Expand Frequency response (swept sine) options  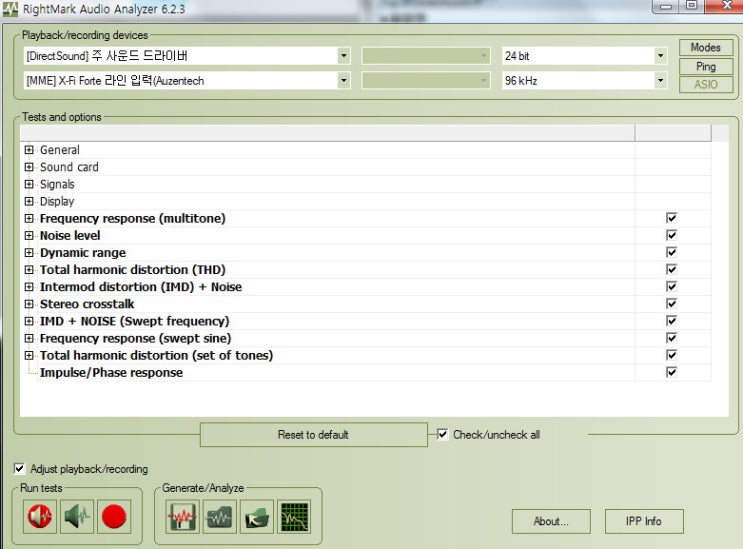(x=29, y=338)
